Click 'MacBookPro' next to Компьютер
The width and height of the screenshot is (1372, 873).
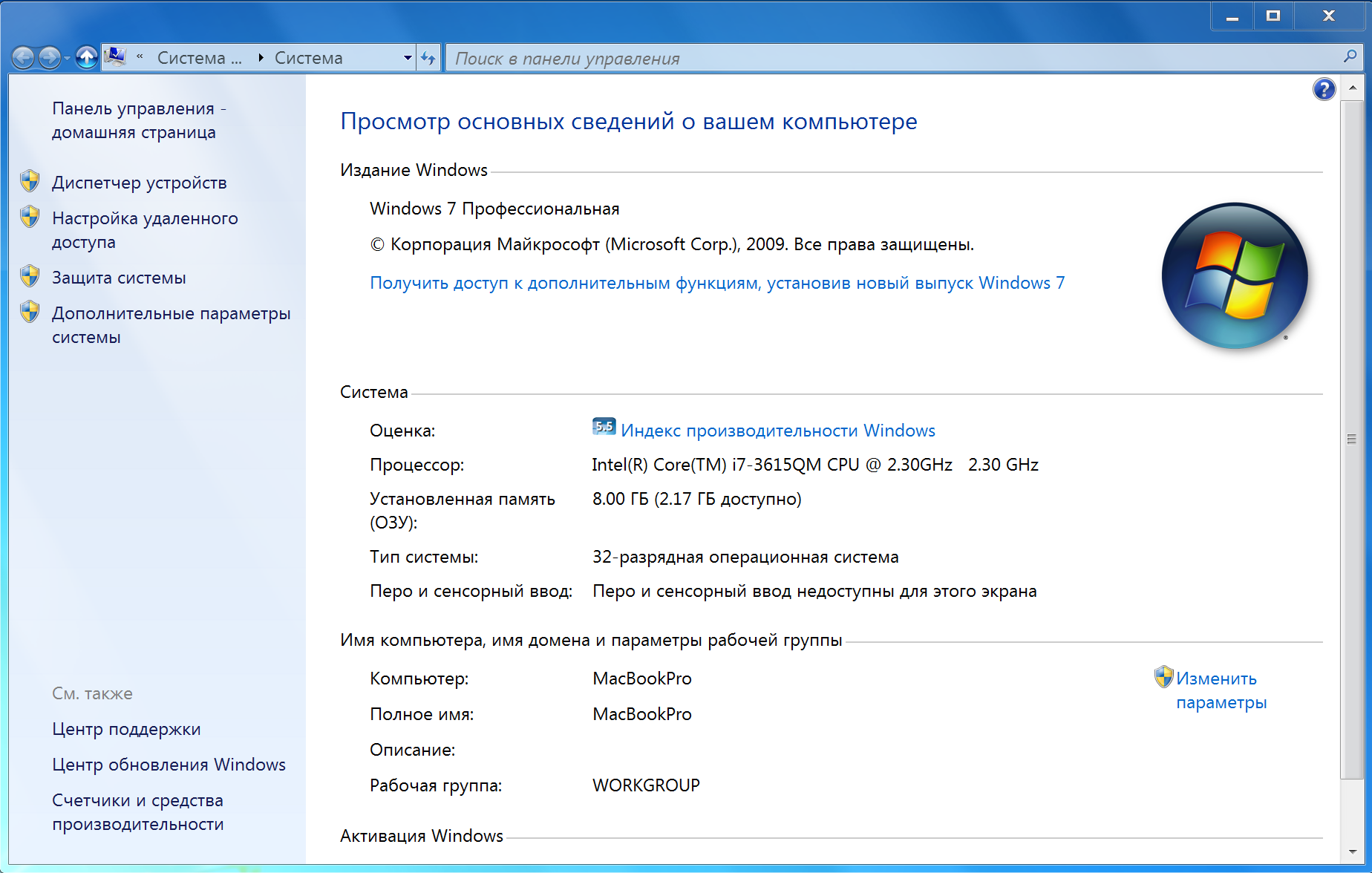[642, 679]
